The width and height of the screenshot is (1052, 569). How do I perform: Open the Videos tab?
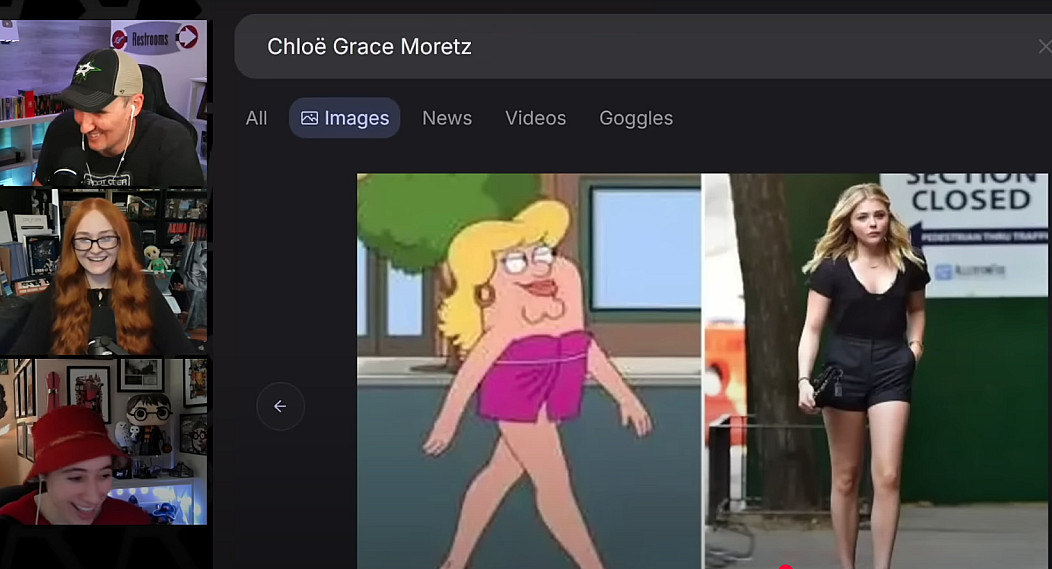click(535, 118)
